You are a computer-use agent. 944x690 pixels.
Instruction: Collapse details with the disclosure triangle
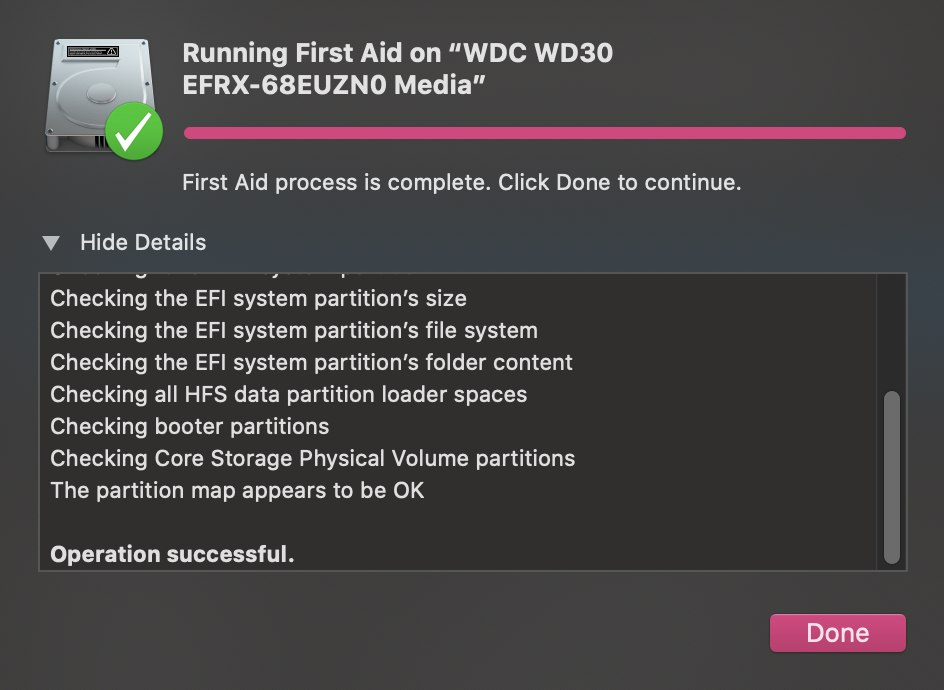pyautogui.click(x=51, y=243)
